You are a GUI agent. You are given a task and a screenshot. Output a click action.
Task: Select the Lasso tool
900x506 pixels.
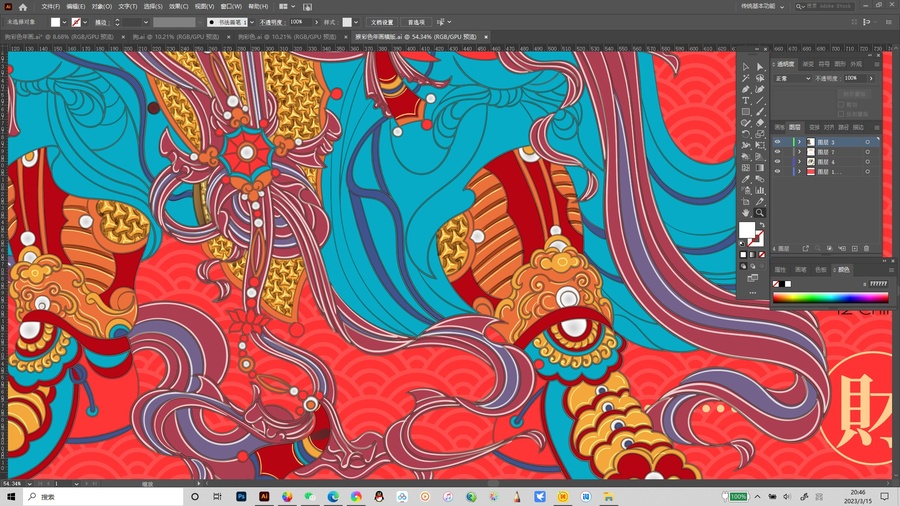pyautogui.click(x=760, y=78)
